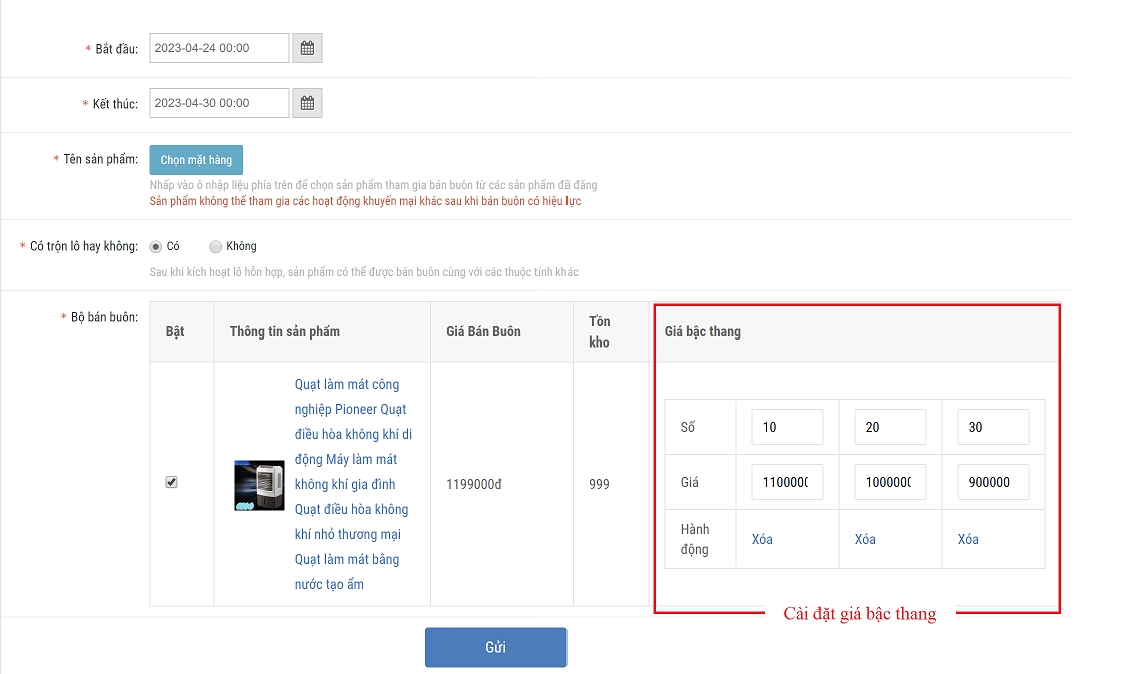1130x674 pixels.
Task: Click quantity field containing 30
Action: (993, 427)
